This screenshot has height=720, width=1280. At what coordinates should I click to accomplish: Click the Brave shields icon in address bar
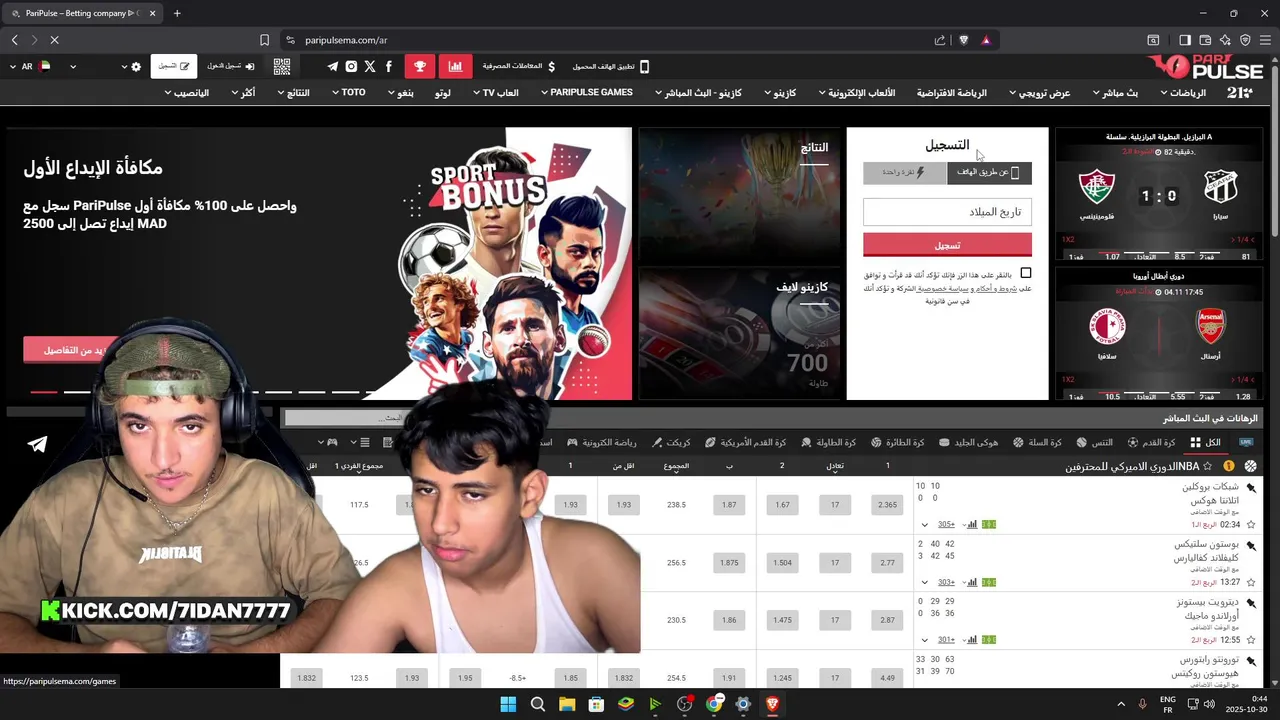point(963,40)
